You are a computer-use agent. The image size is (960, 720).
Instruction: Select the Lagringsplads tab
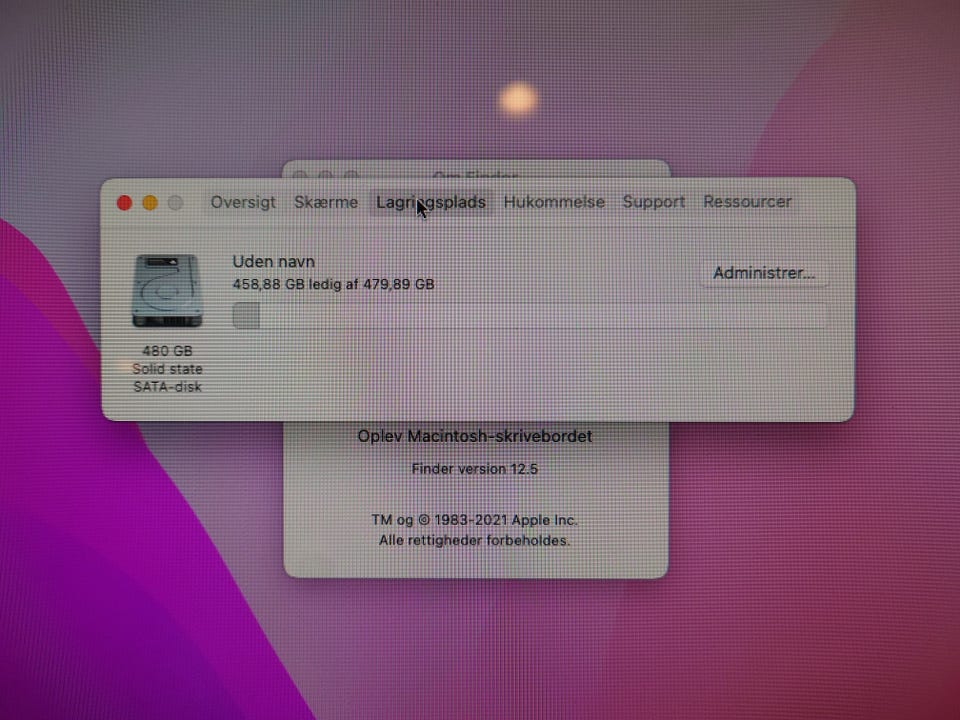(x=431, y=202)
